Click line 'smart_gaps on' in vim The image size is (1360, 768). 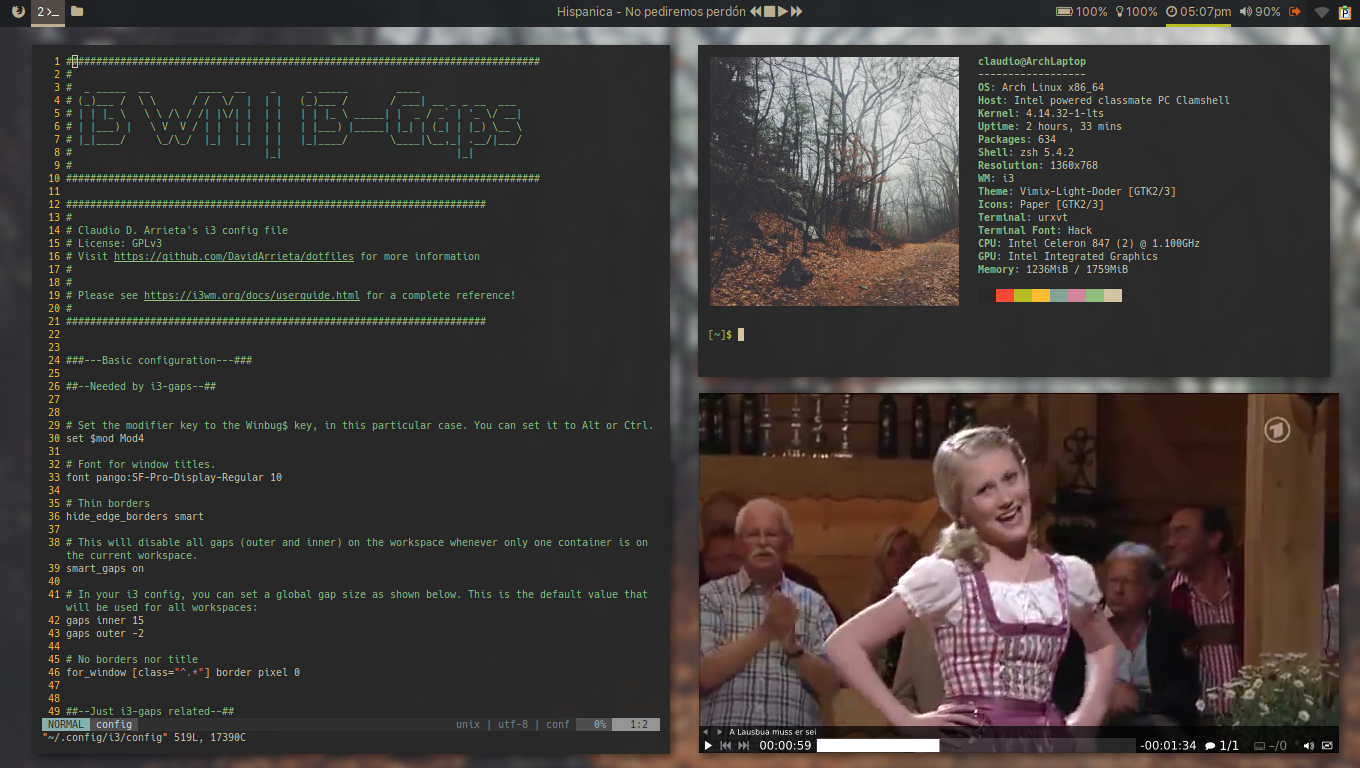(x=105, y=568)
